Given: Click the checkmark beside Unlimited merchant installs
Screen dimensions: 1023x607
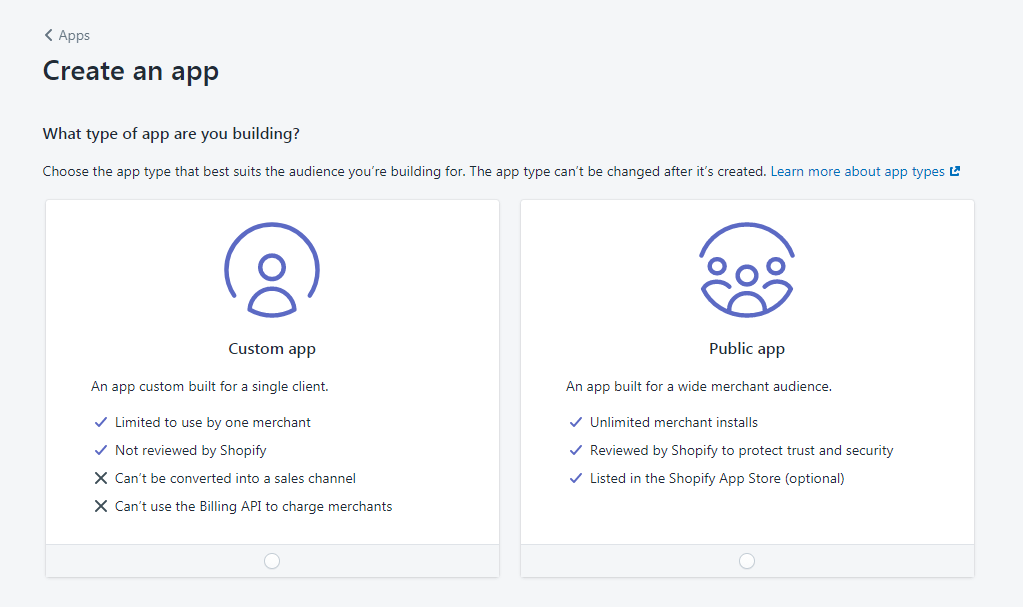Looking at the screenshot, I should (x=576, y=421).
